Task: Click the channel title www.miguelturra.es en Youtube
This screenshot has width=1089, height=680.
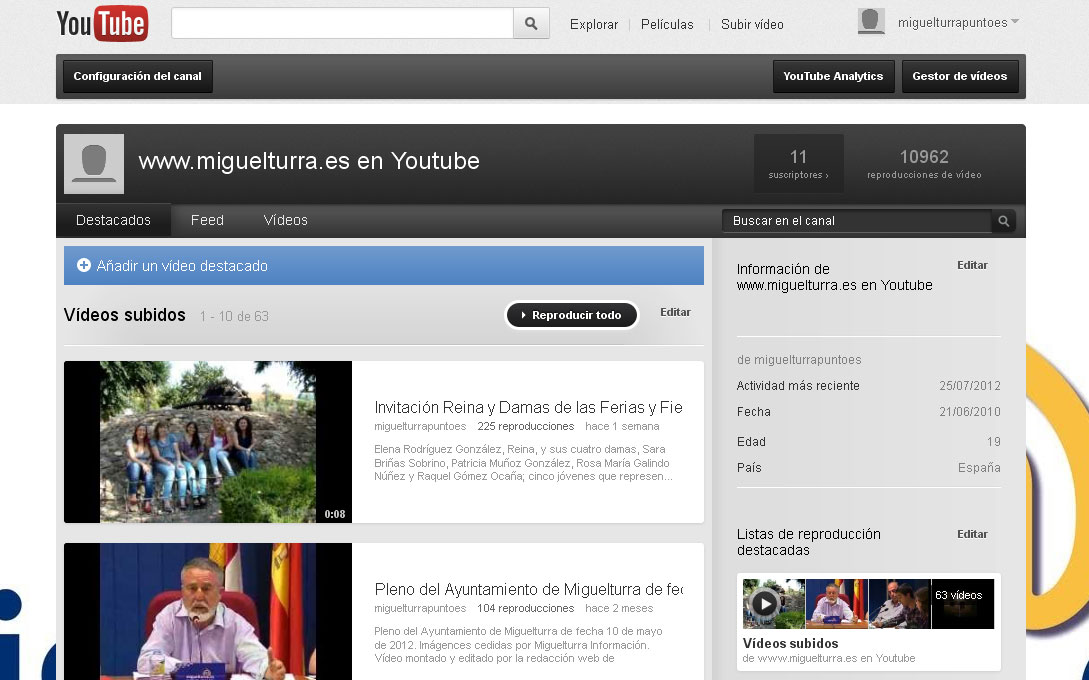Action: click(309, 161)
